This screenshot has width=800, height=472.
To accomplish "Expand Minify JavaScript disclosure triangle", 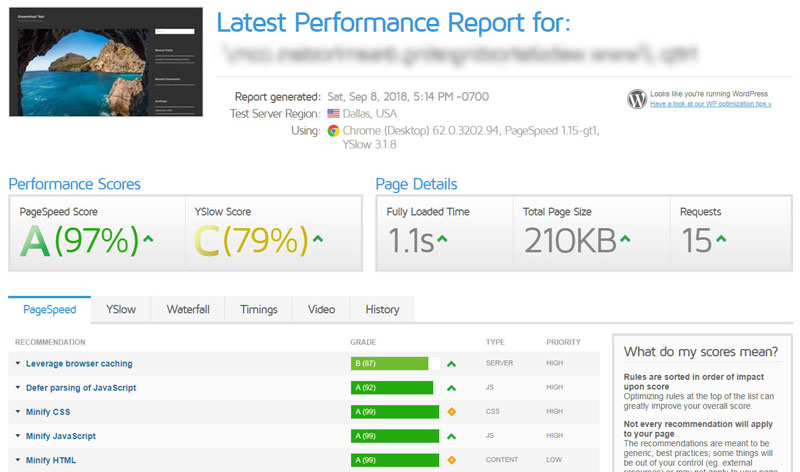I will [x=18, y=436].
